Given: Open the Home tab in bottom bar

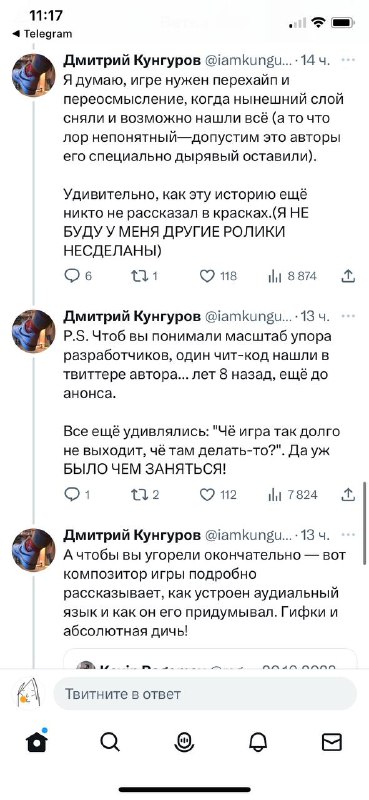Looking at the screenshot, I should pos(37,741).
